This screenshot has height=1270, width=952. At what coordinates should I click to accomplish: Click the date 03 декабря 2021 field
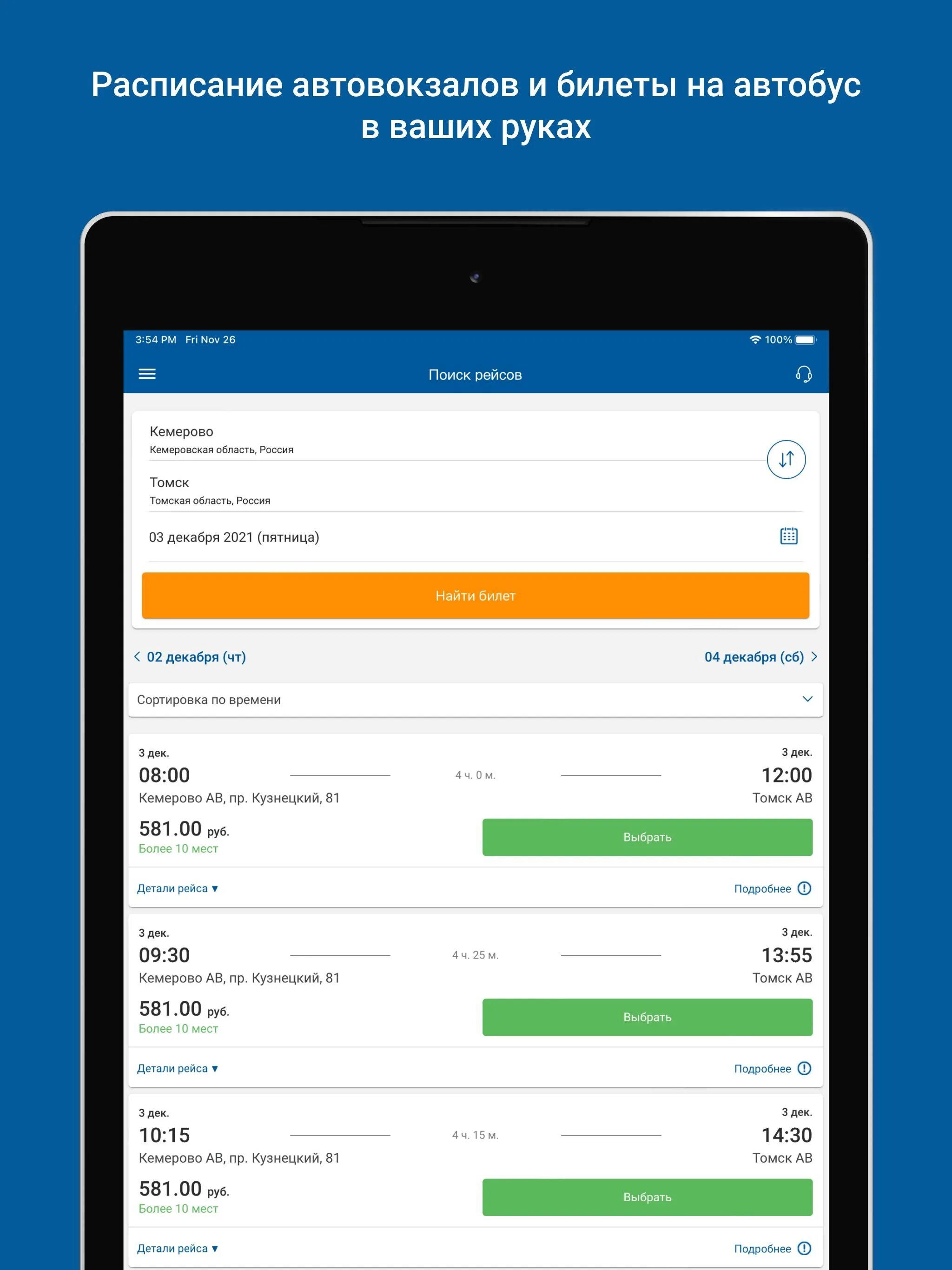[475, 538]
